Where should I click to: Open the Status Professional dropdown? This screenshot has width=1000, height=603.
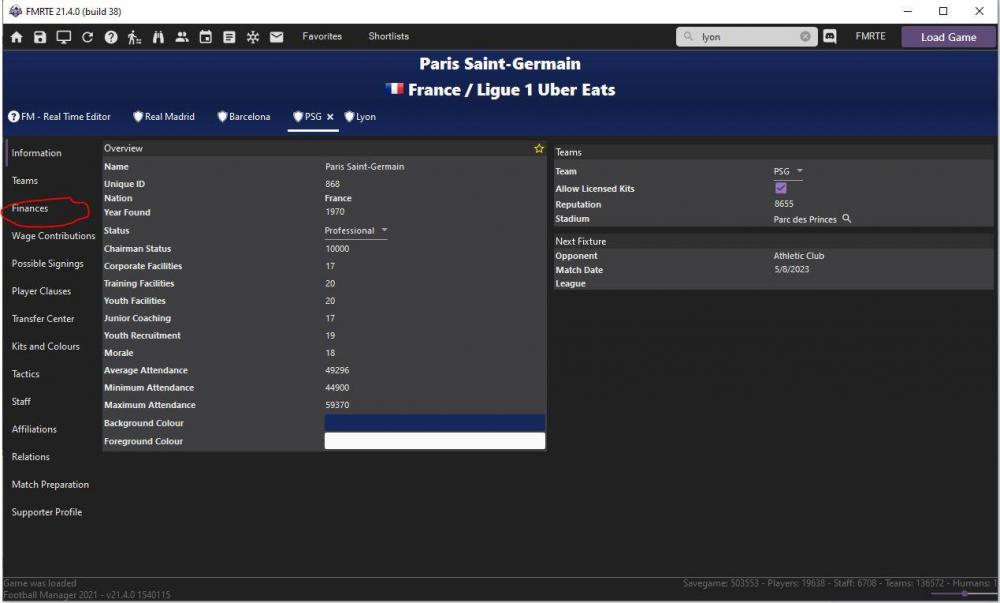pyautogui.click(x=356, y=231)
